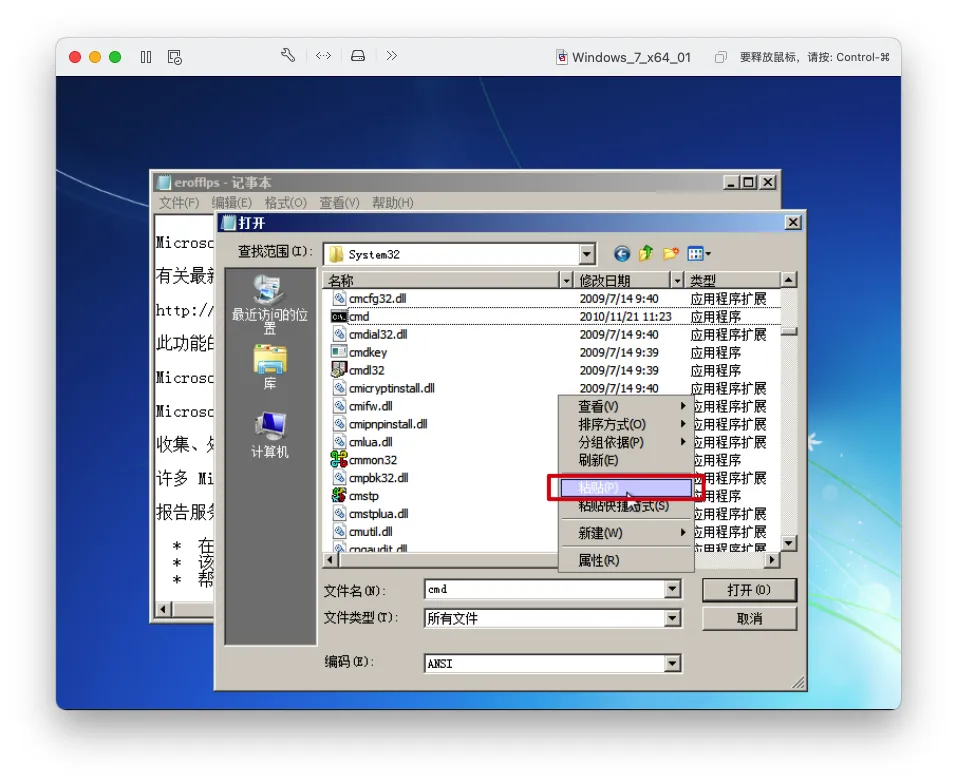Close the Open dialog
The image size is (957, 784).
[x=793, y=222]
